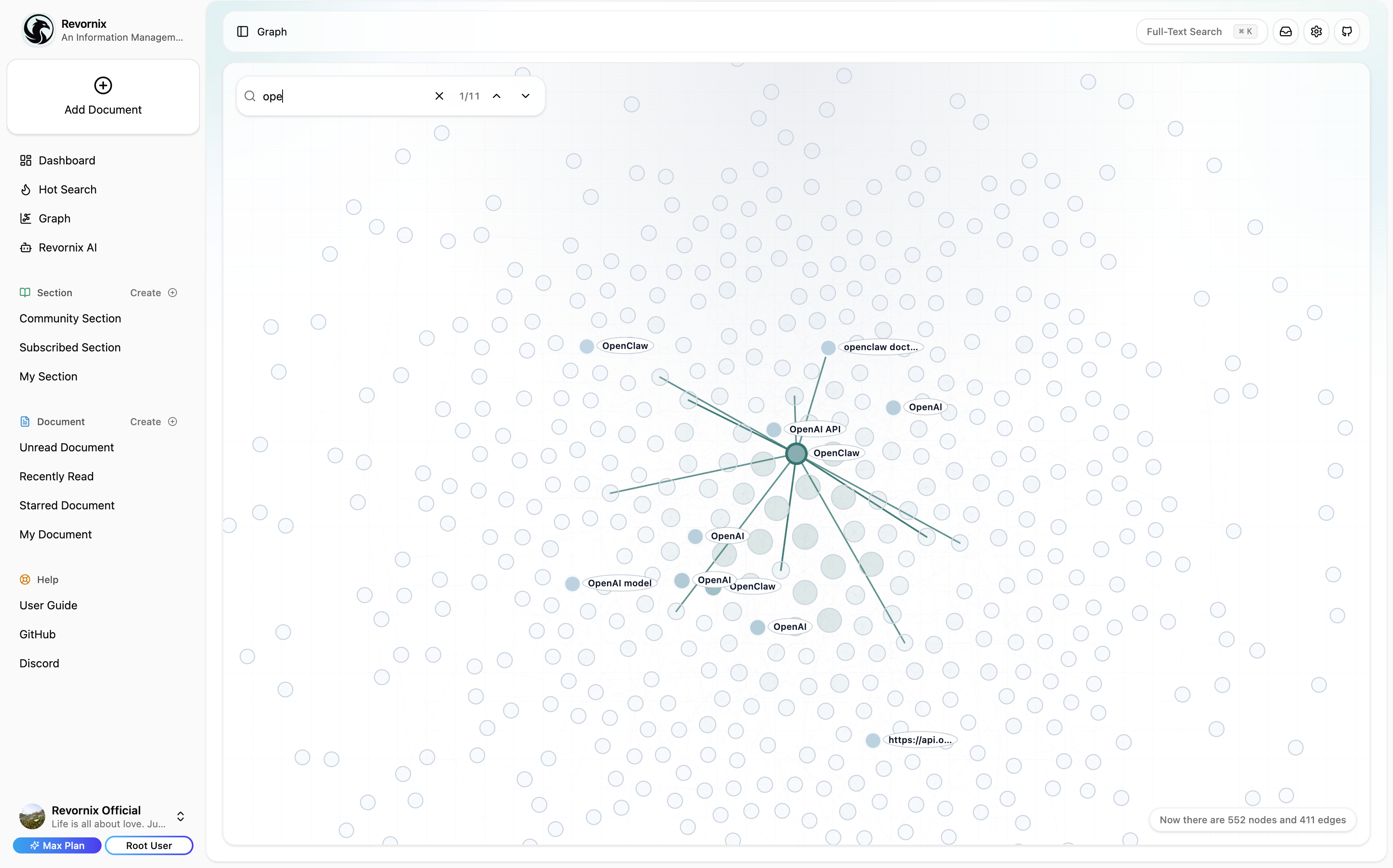Open the GitHub icon in top bar
1393x868 pixels.
[x=1347, y=31]
